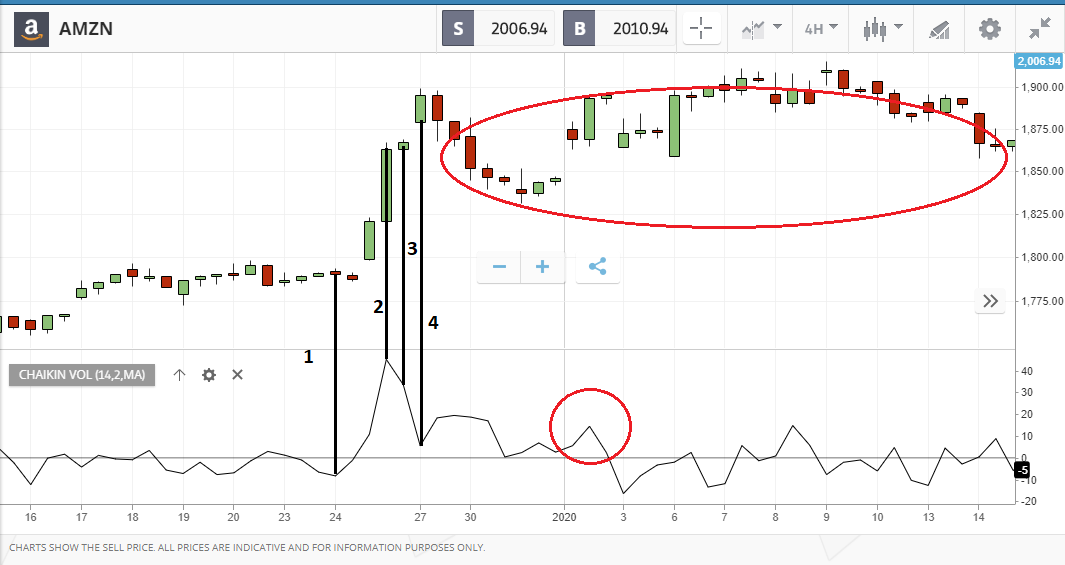Image resolution: width=1065 pixels, height=565 pixels.
Task: Toggle the crosshair cursor tool
Action: point(701,29)
